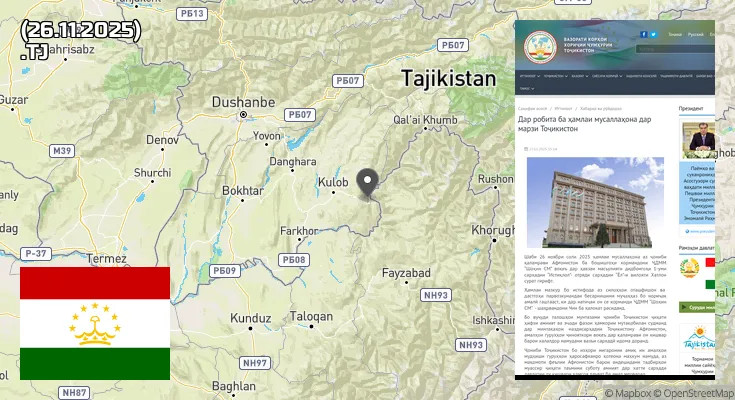
Task: Switch site language to Тоҷикӣ
Action: 675,34
